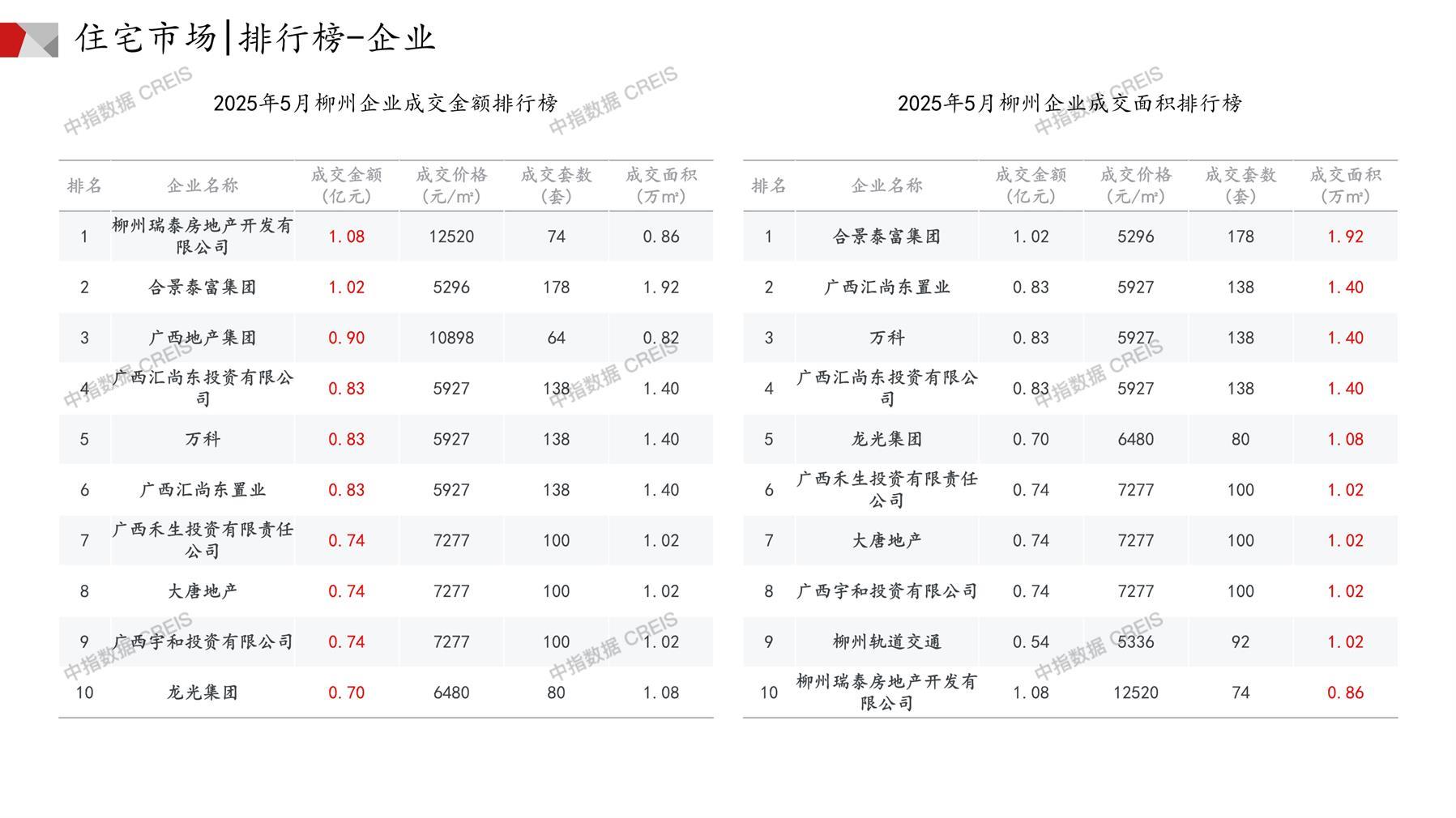Click 成交金额 column header in the left table
Viewport: 1456px width, 818px height.
tap(346, 185)
